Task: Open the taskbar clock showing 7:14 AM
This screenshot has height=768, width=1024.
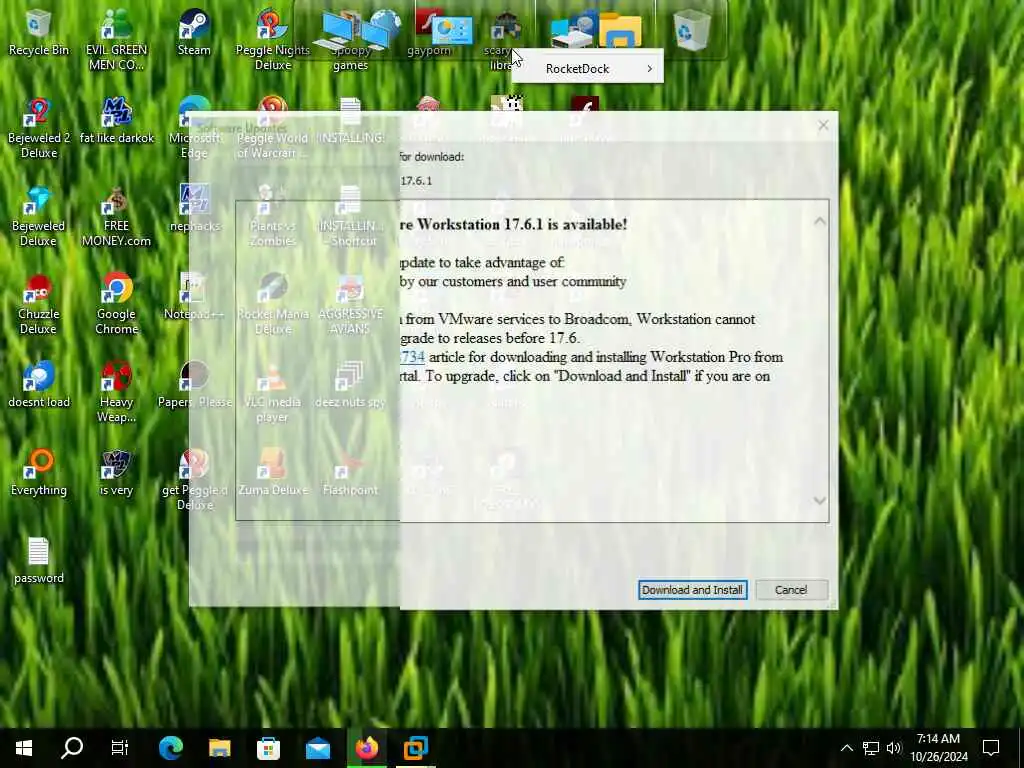Action: click(938, 748)
